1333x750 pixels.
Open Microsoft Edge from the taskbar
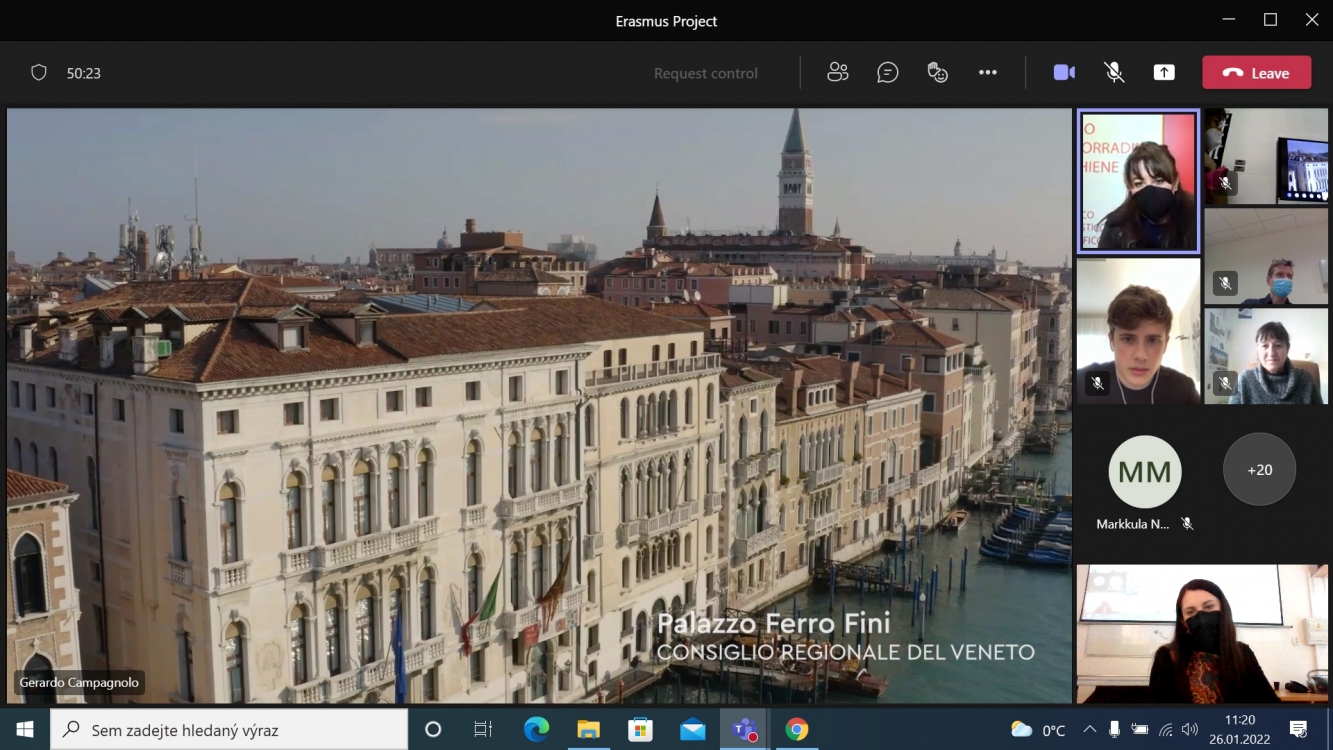coord(536,730)
